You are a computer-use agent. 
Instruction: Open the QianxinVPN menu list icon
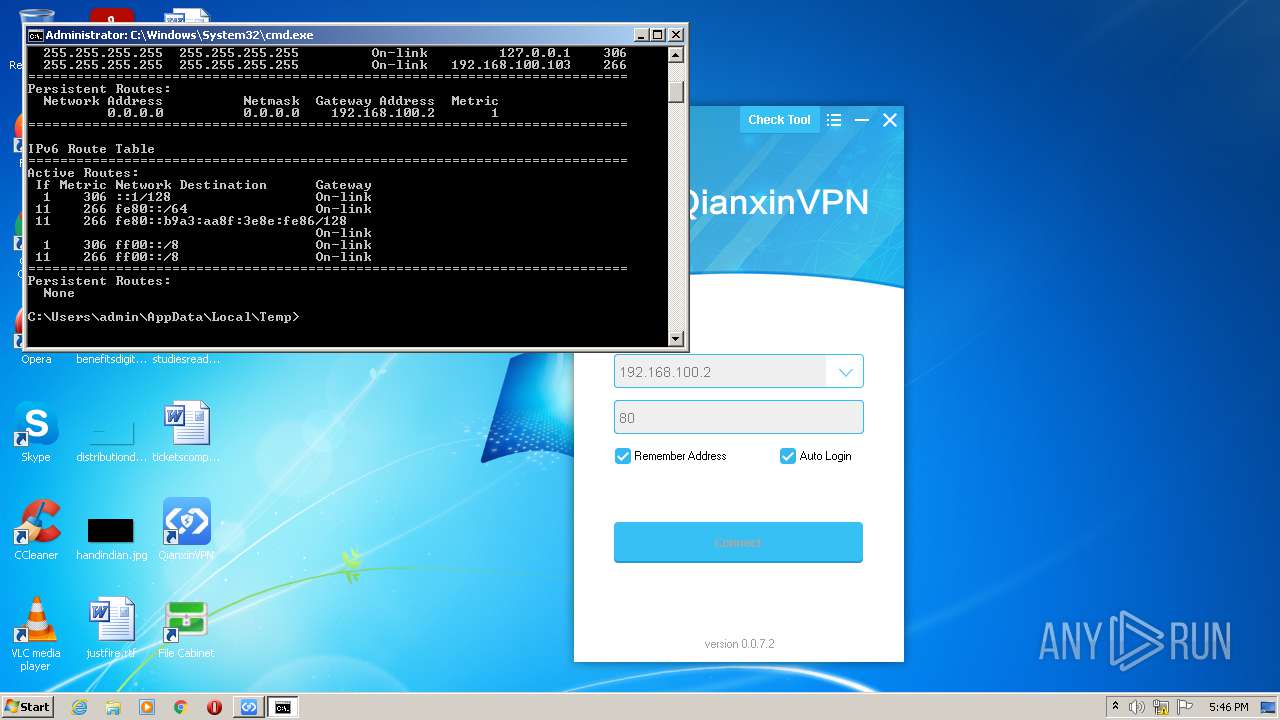pos(834,120)
